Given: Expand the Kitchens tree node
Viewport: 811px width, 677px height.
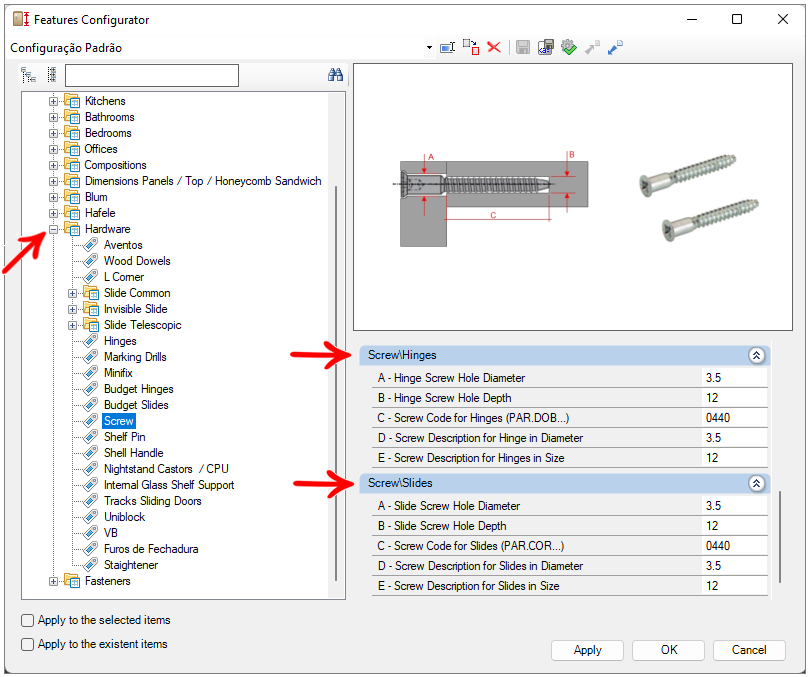Looking at the screenshot, I should [53, 101].
